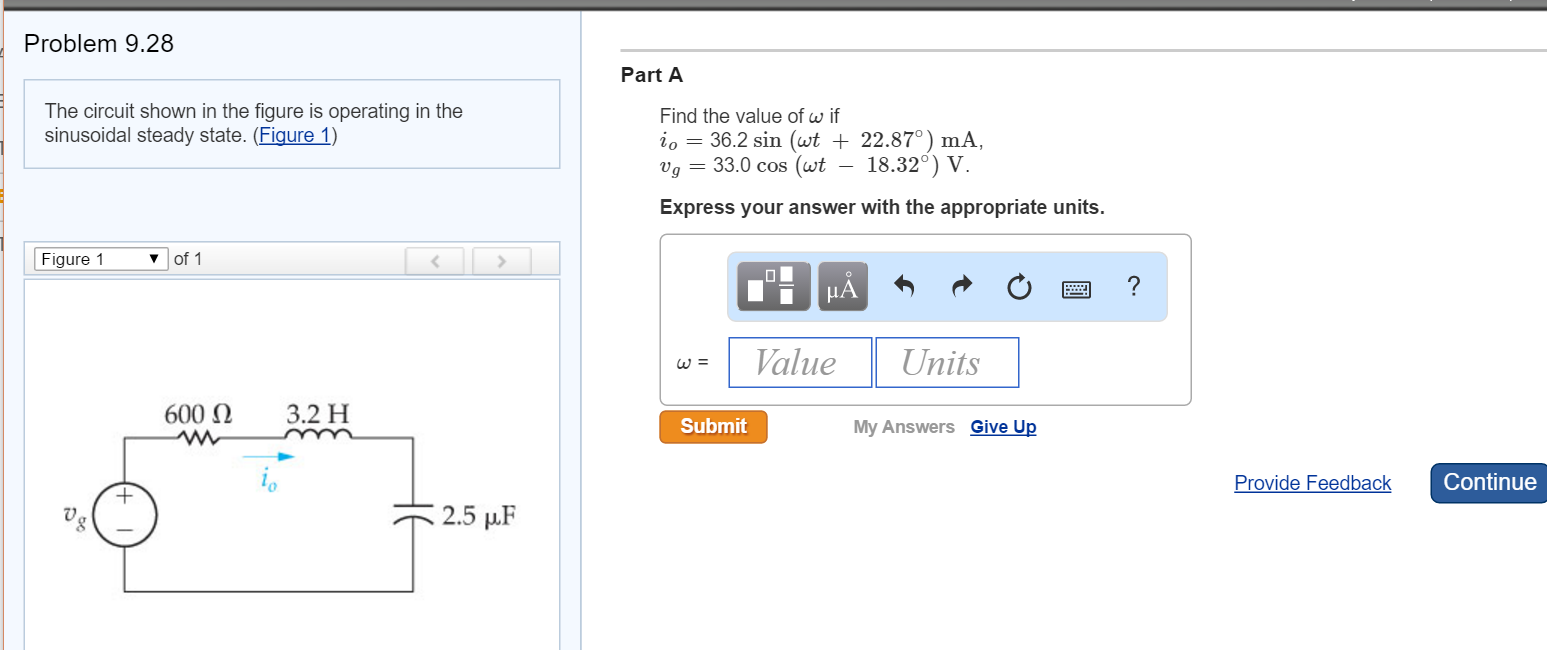Click the Units answer field

[x=947, y=362]
